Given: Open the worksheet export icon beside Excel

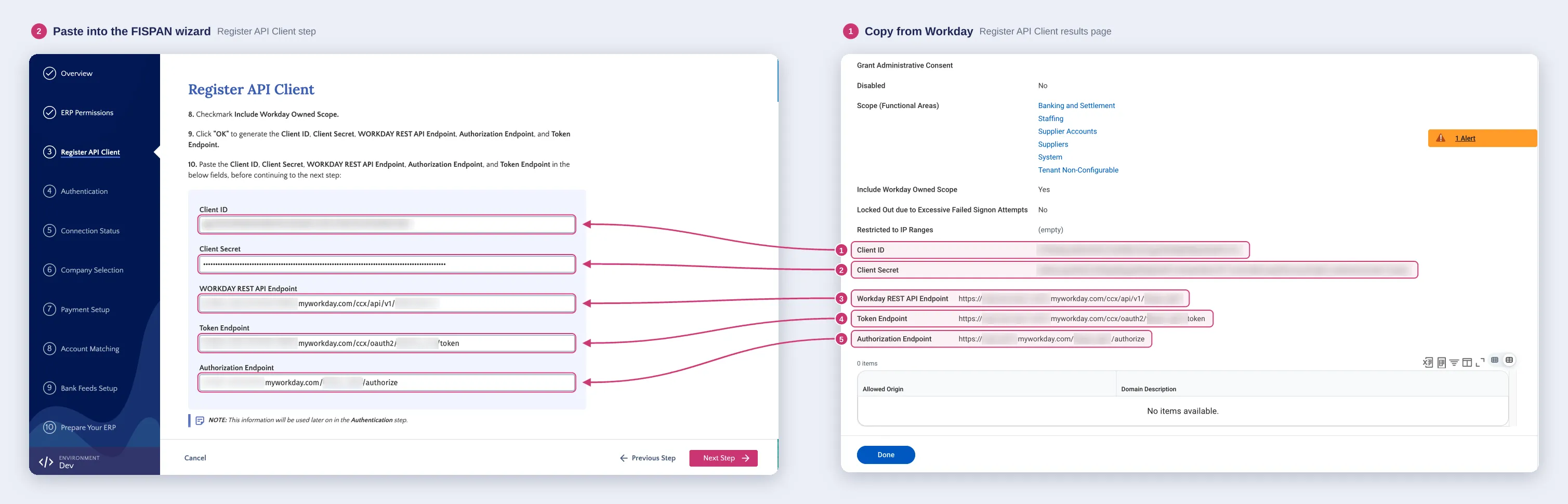Looking at the screenshot, I should pos(1442,363).
